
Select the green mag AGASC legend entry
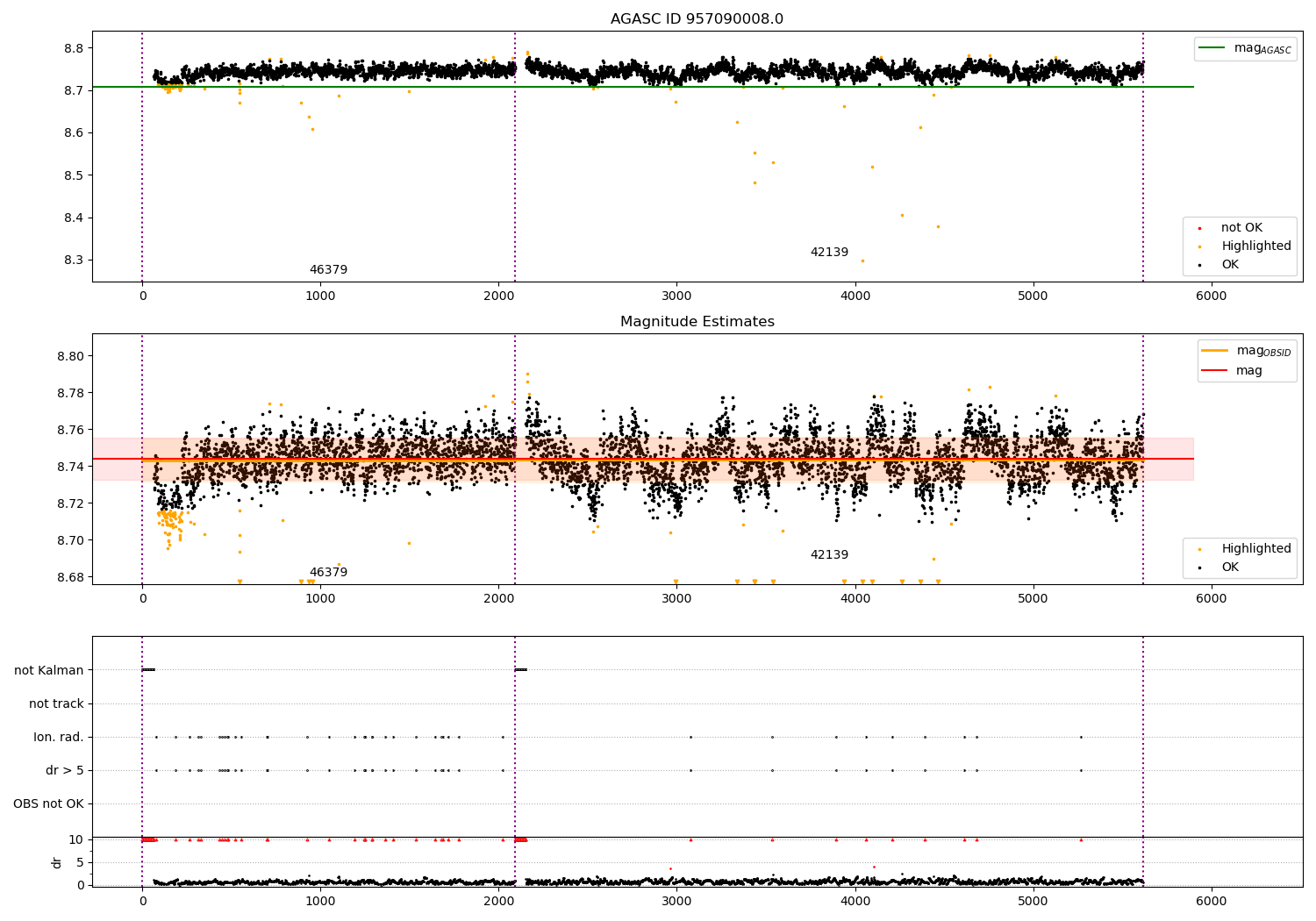coord(1247,48)
